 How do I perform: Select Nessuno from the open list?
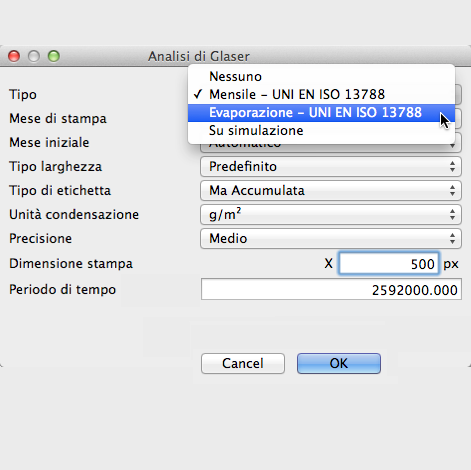321,77
